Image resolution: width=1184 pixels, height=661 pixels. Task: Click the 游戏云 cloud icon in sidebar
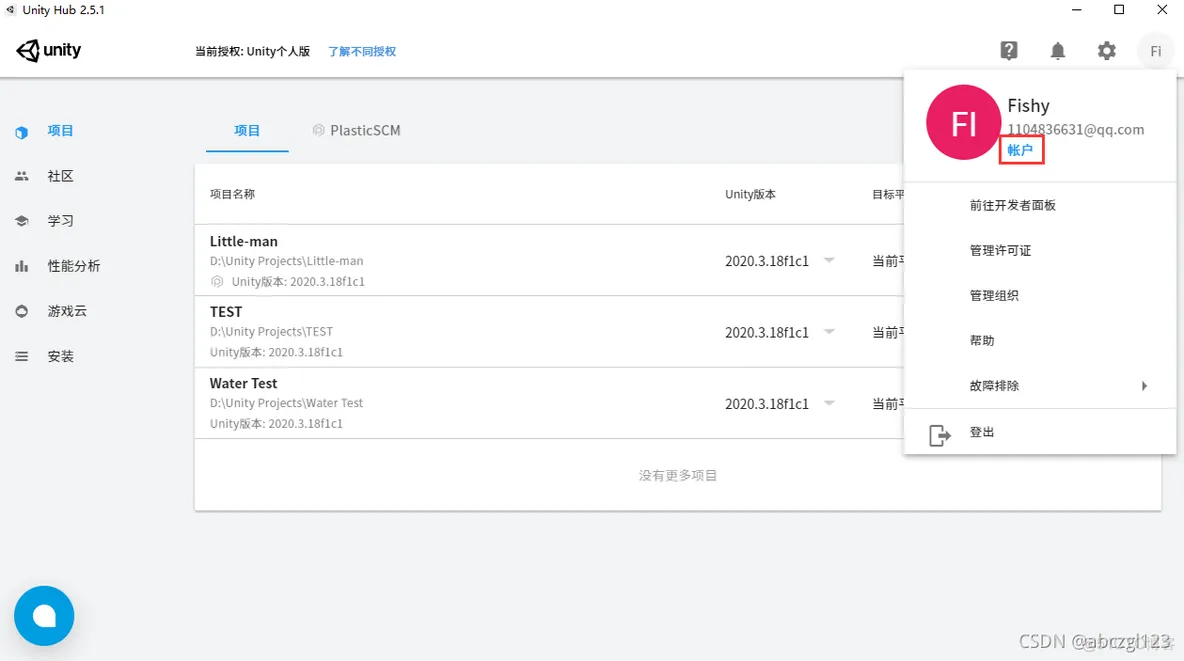coord(21,311)
